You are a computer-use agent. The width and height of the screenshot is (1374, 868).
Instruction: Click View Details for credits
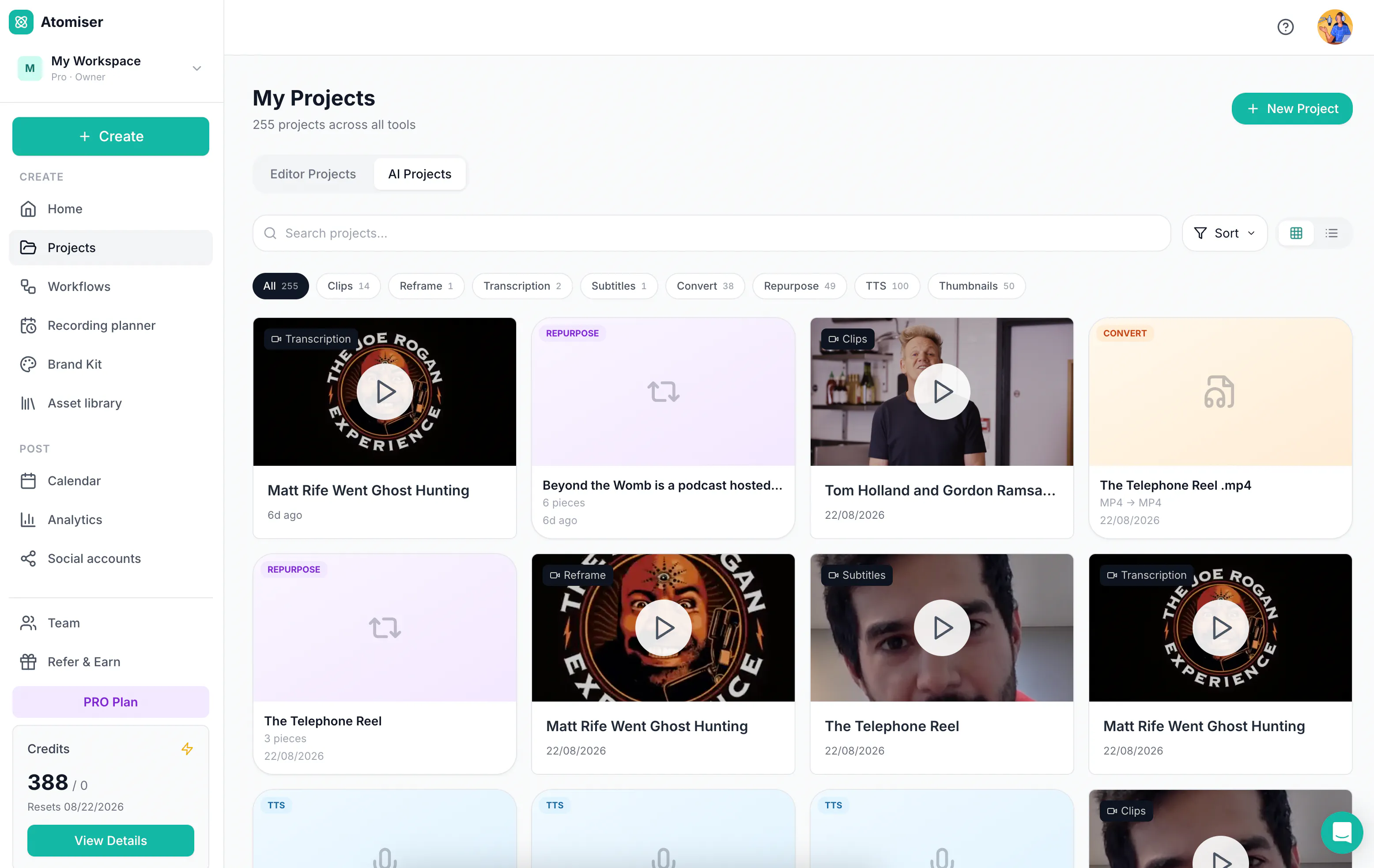pyautogui.click(x=111, y=840)
